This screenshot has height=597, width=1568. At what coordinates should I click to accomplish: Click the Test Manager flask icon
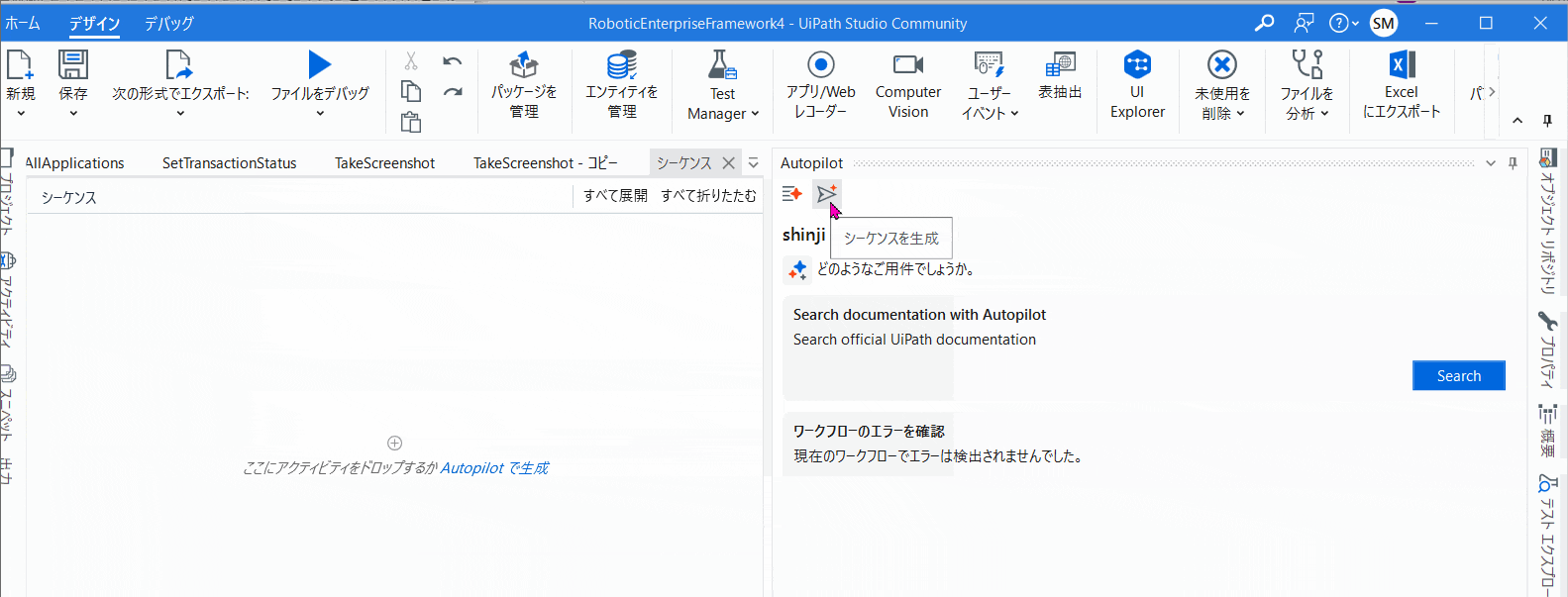point(722,65)
